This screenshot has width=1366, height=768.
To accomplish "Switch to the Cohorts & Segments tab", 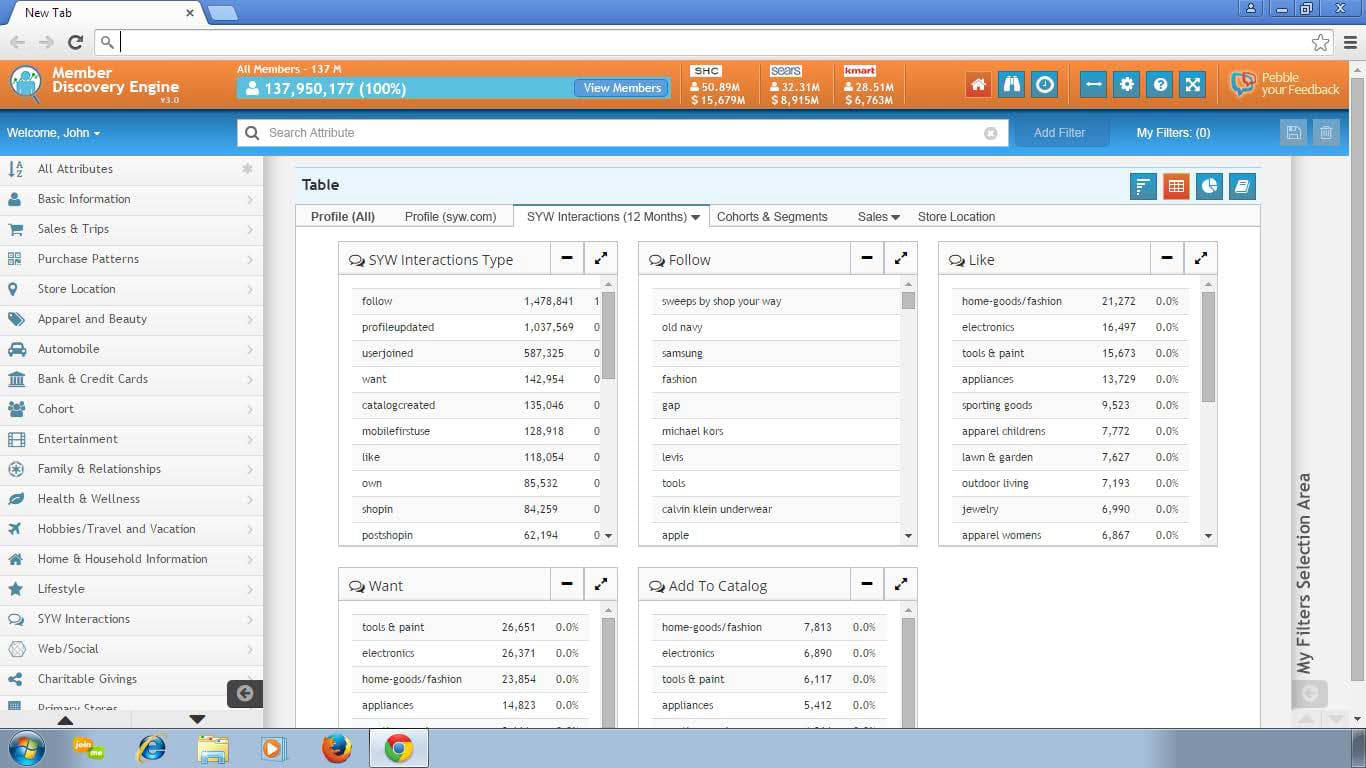I will click(x=772, y=217).
